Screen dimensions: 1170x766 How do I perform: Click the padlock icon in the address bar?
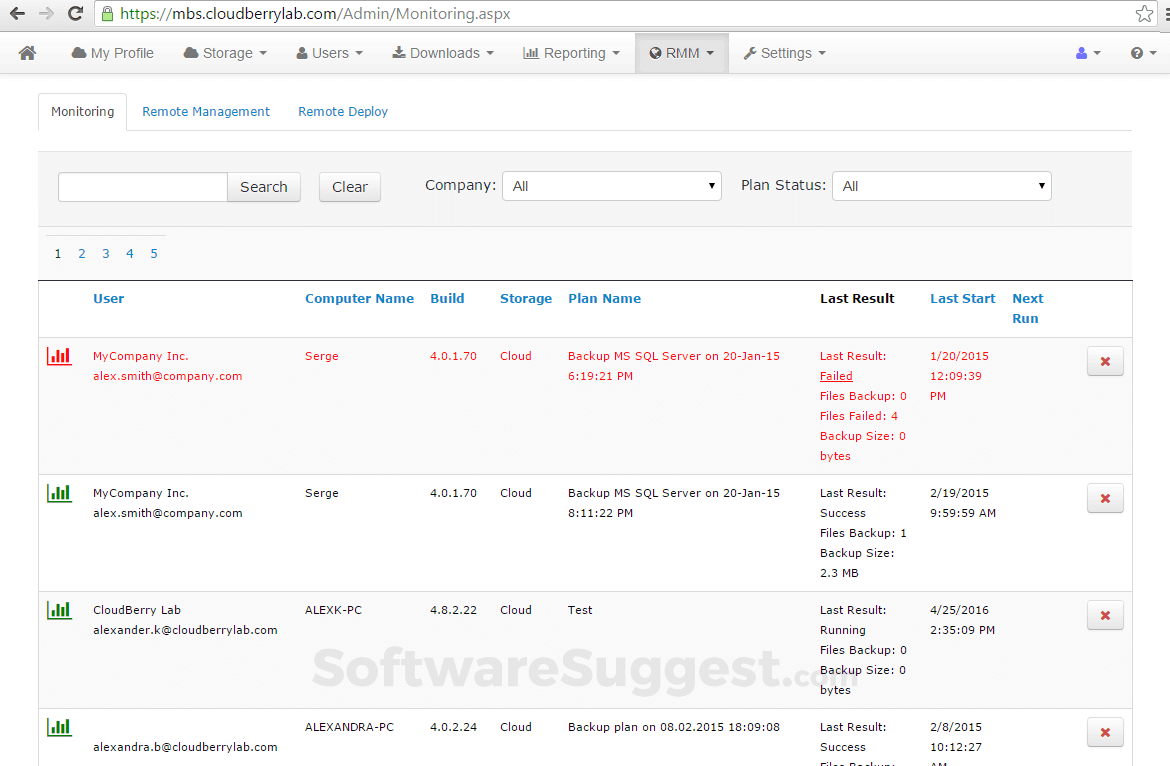tap(106, 14)
